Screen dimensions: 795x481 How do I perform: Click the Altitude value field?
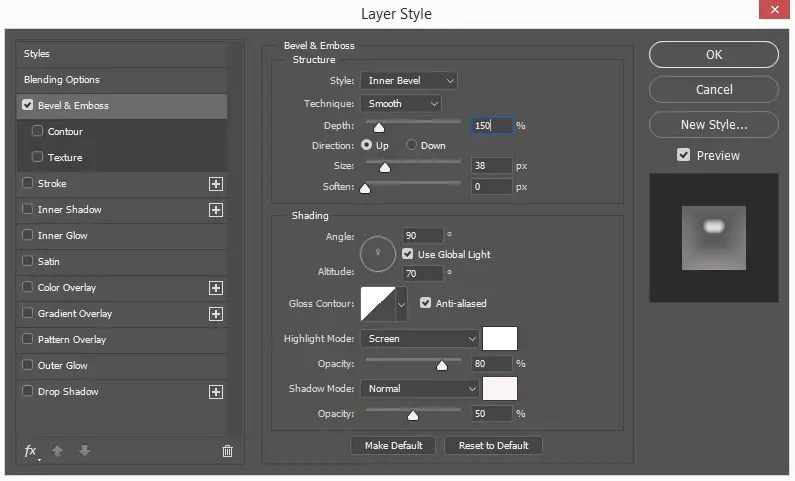pos(423,274)
